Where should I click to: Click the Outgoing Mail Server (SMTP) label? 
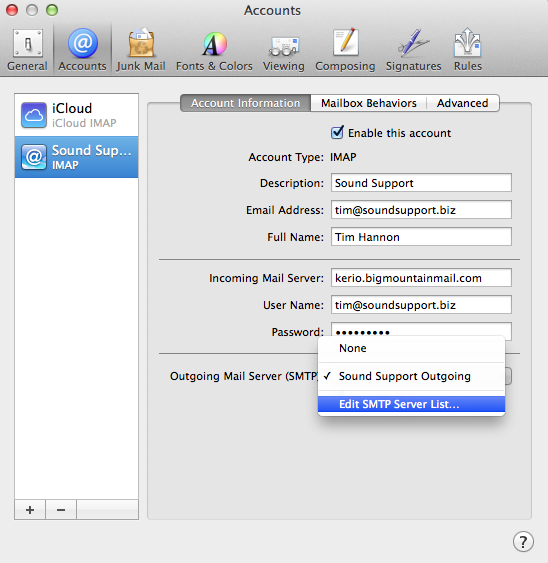click(x=244, y=376)
